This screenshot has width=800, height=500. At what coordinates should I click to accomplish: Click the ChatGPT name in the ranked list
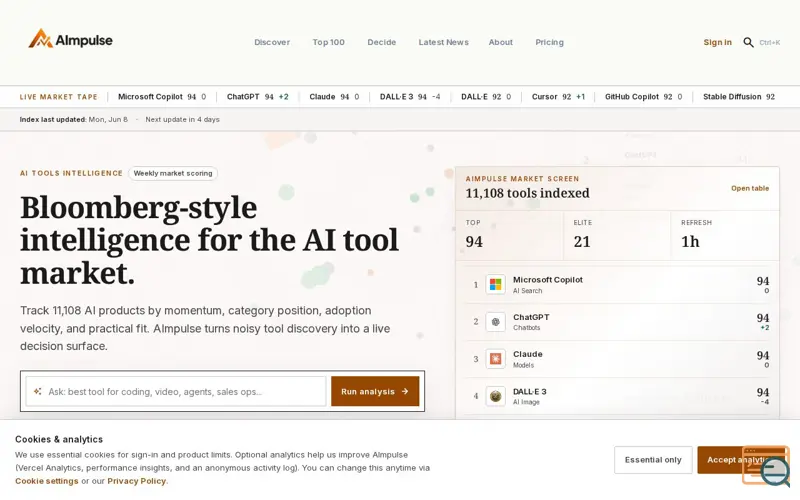pyautogui.click(x=531, y=317)
